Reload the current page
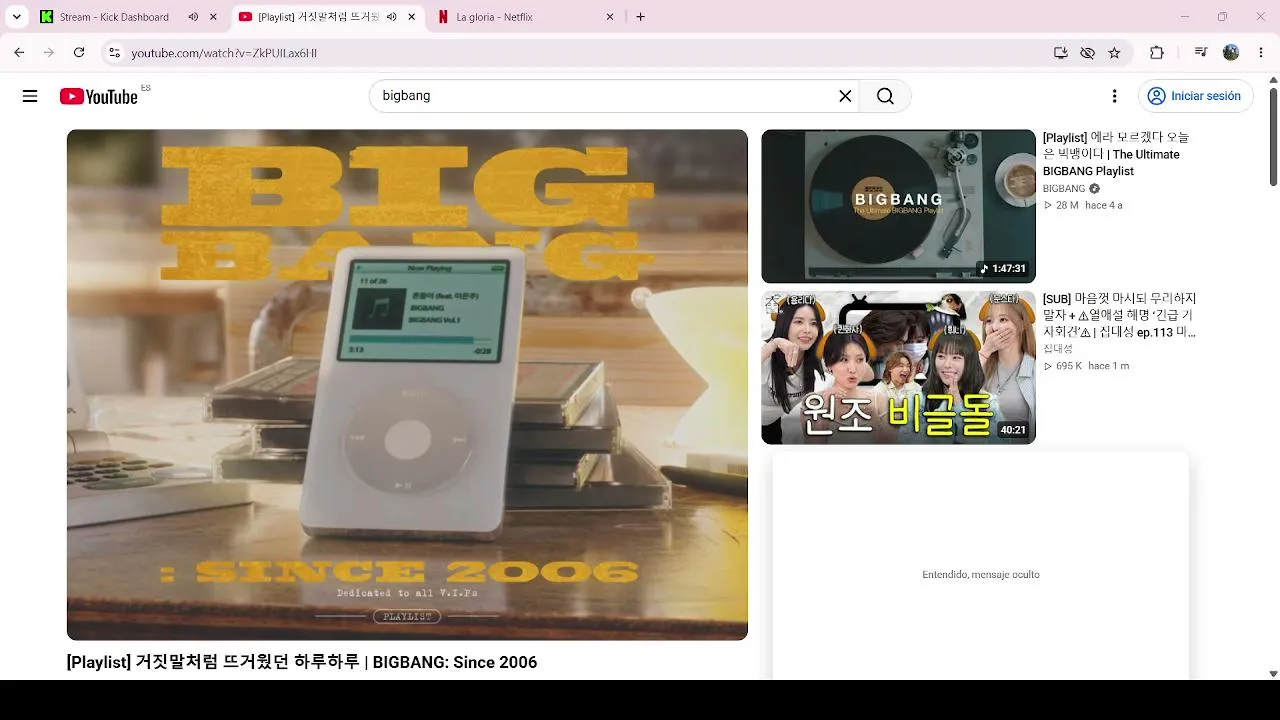Screen dimensions: 1280x720 [x=79, y=53]
